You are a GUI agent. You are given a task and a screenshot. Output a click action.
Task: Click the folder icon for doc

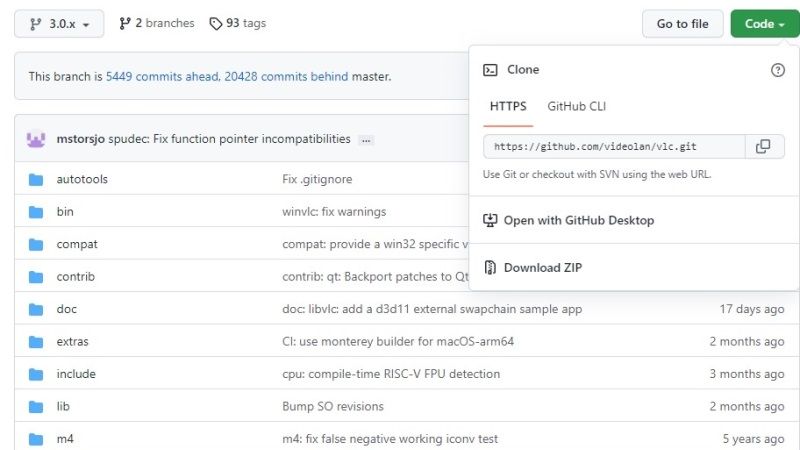coord(36,309)
